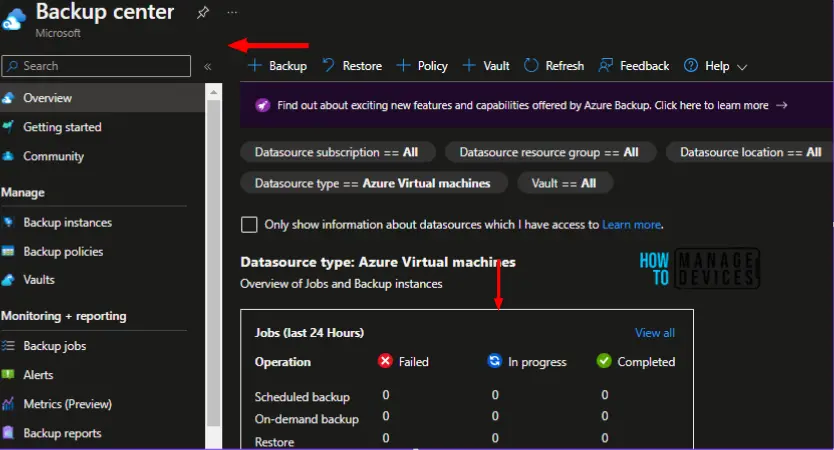Change the Datasource resource group filter

[549, 153]
